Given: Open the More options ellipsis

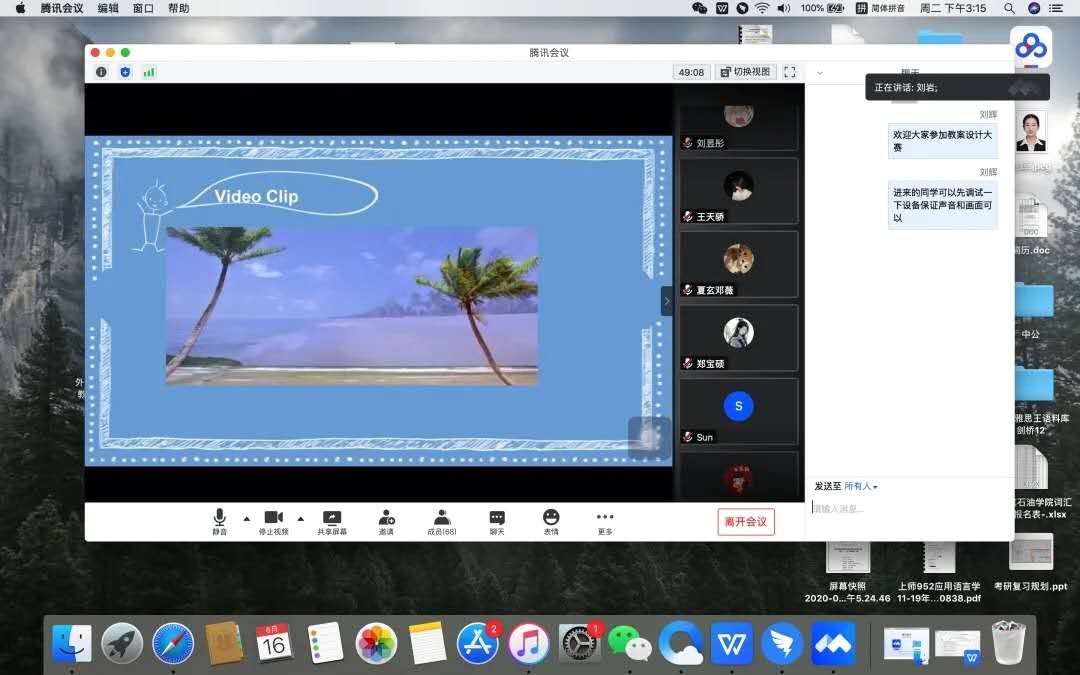Looking at the screenshot, I should click(605, 521).
